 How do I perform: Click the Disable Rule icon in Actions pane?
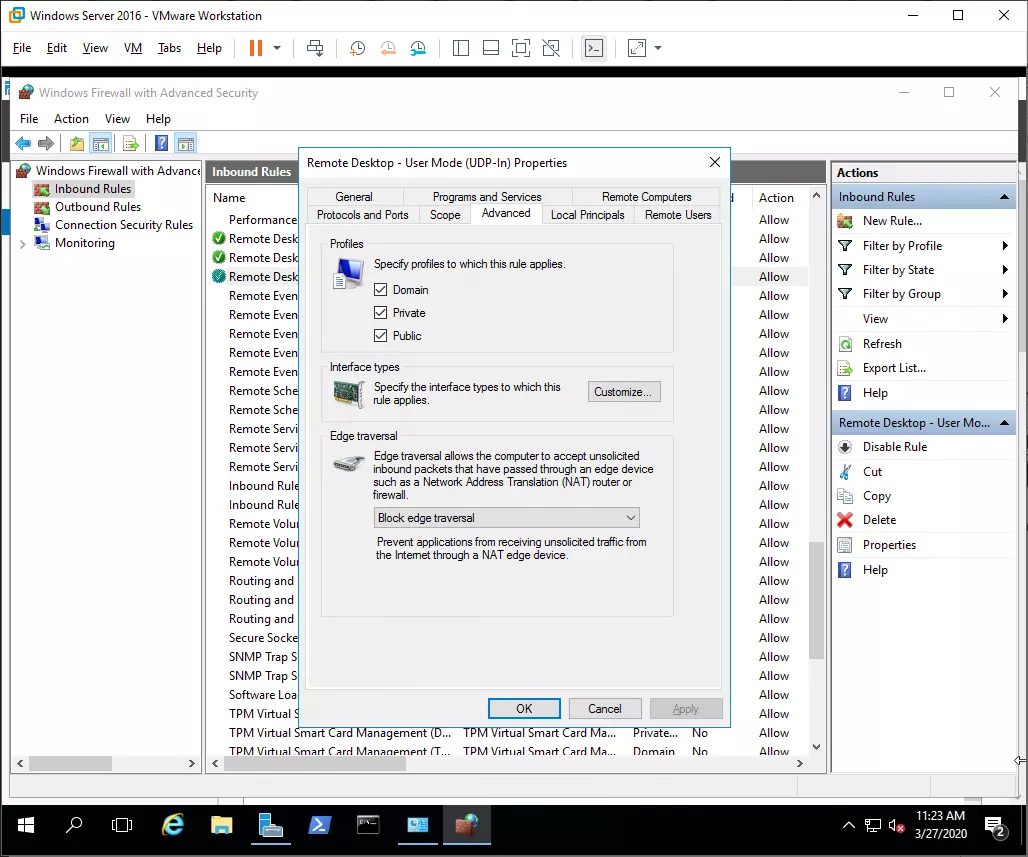click(845, 447)
